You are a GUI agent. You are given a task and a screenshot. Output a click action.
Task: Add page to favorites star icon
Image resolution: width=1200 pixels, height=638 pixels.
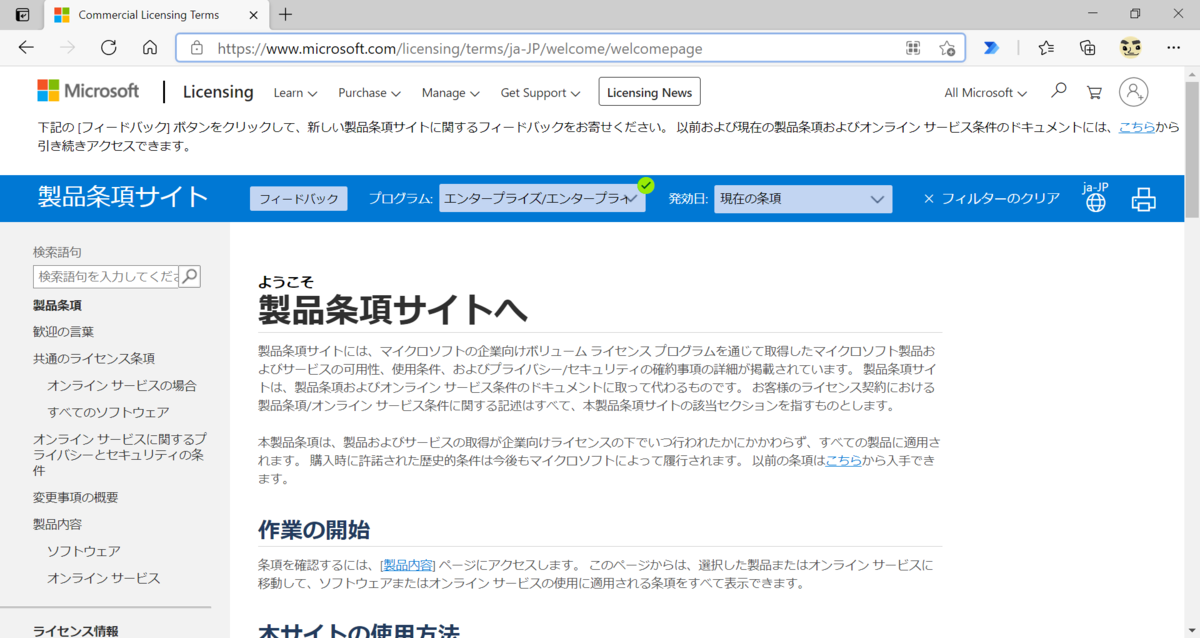tap(947, 48)
